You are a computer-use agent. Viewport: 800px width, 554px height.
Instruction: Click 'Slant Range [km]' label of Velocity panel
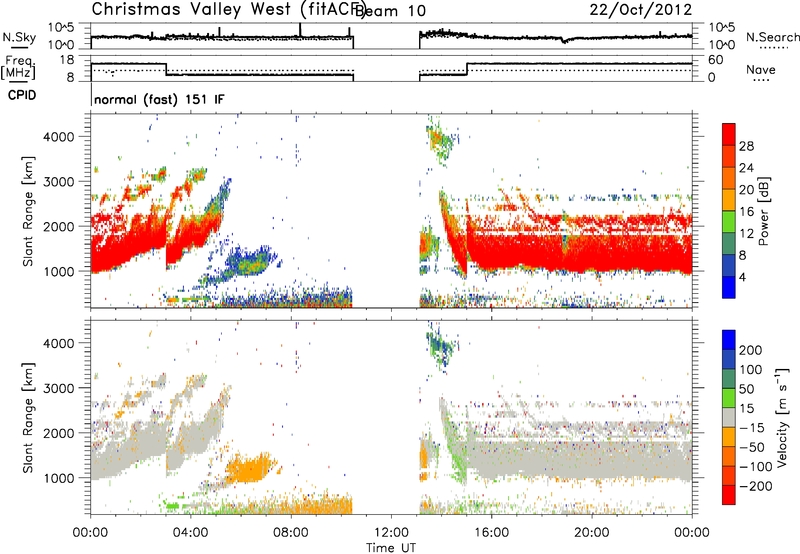pyautogui.click(x=28, y=417)
